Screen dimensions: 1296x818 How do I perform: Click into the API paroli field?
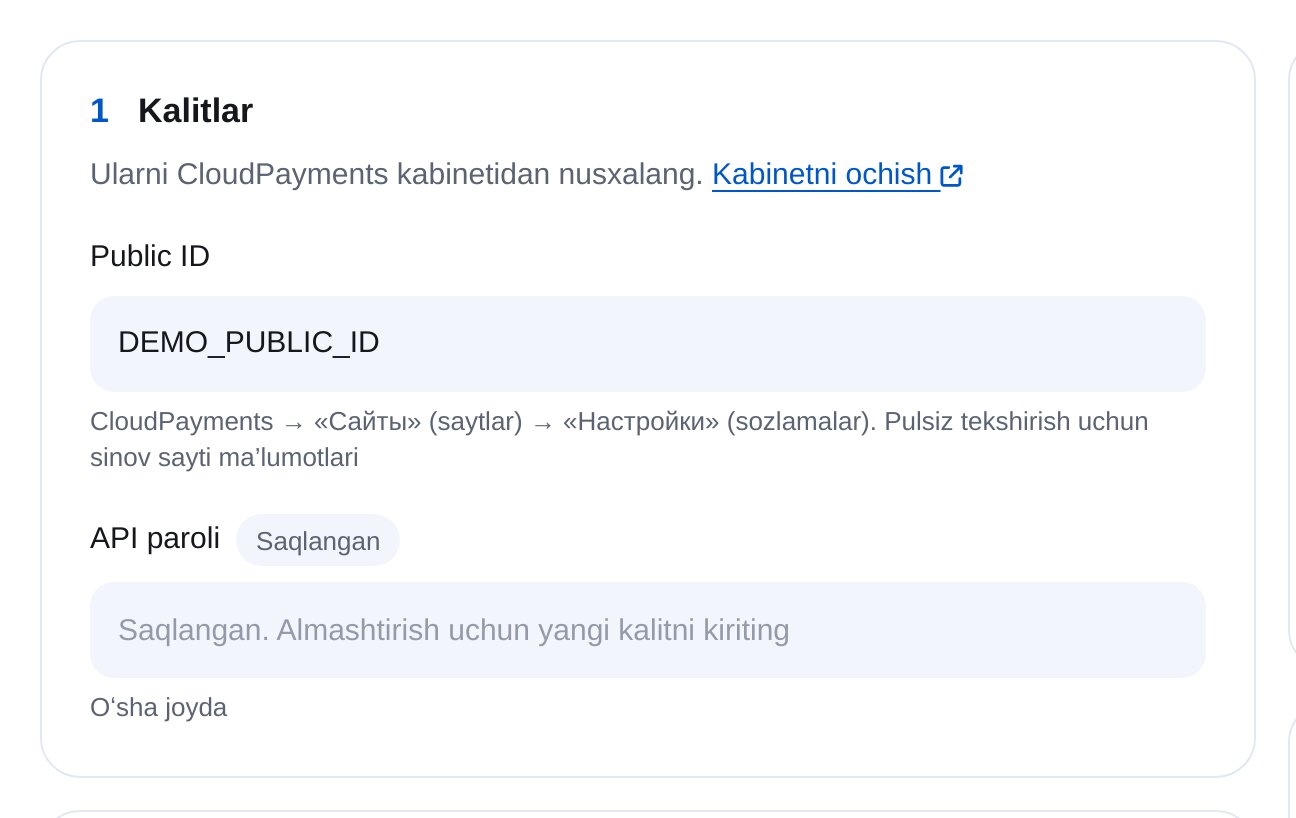point(648,630)
